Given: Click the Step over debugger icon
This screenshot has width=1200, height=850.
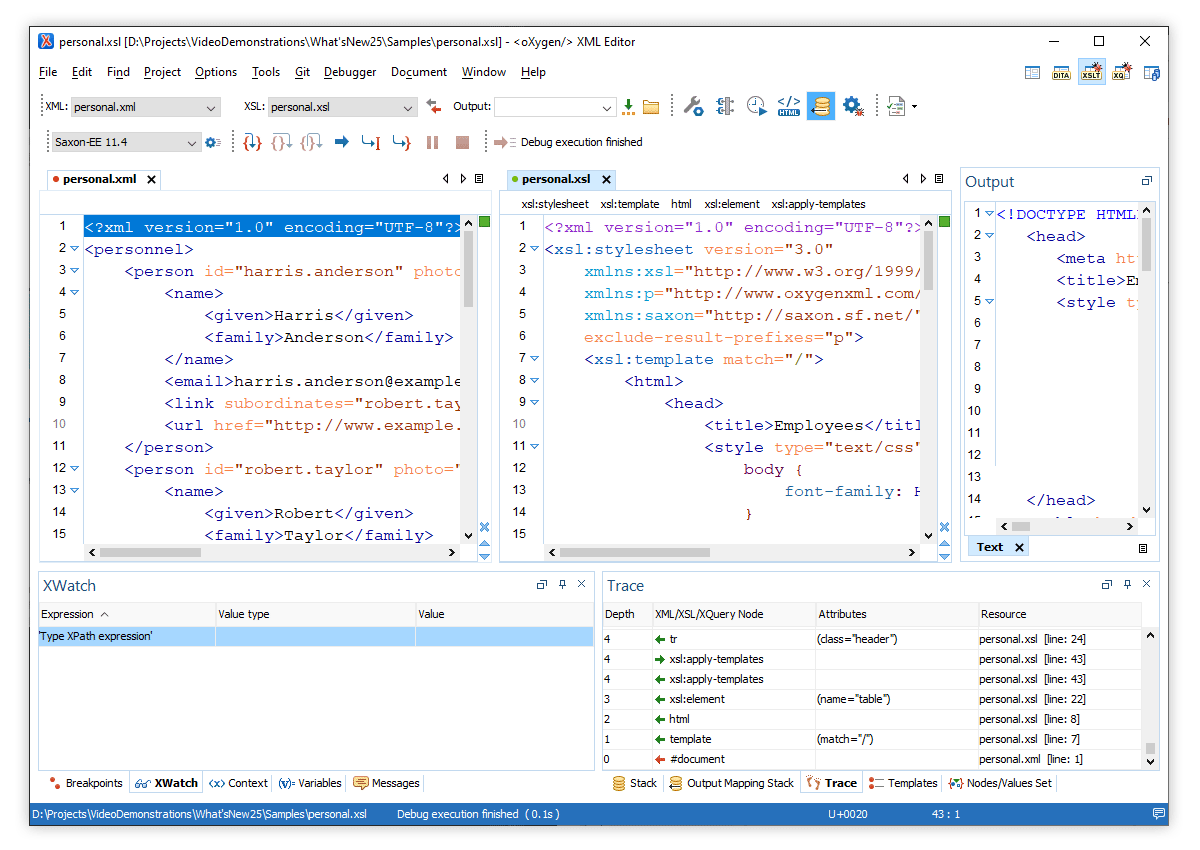Looking at the screenshot, I should [x=283, y=143].
